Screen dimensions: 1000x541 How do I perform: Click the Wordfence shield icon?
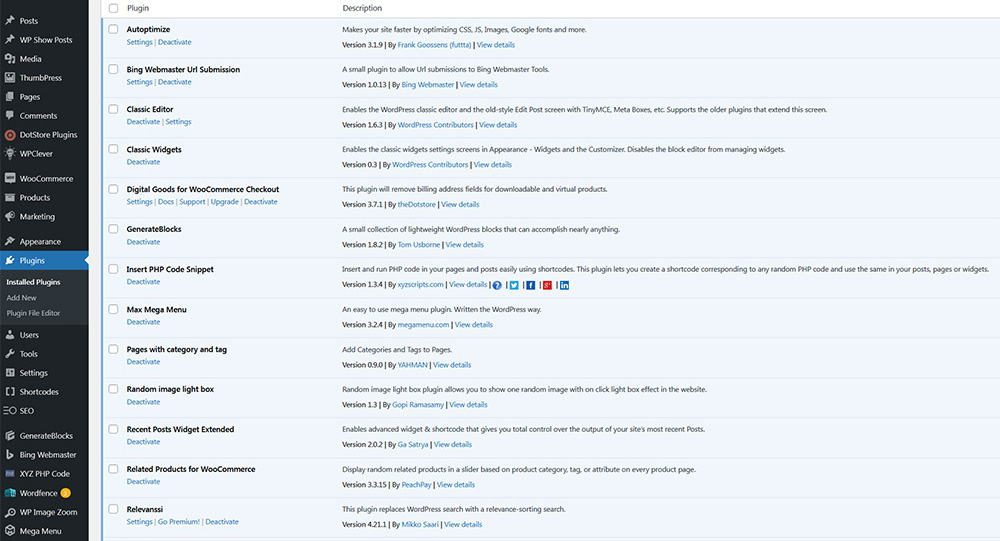(x=10, y=493)
